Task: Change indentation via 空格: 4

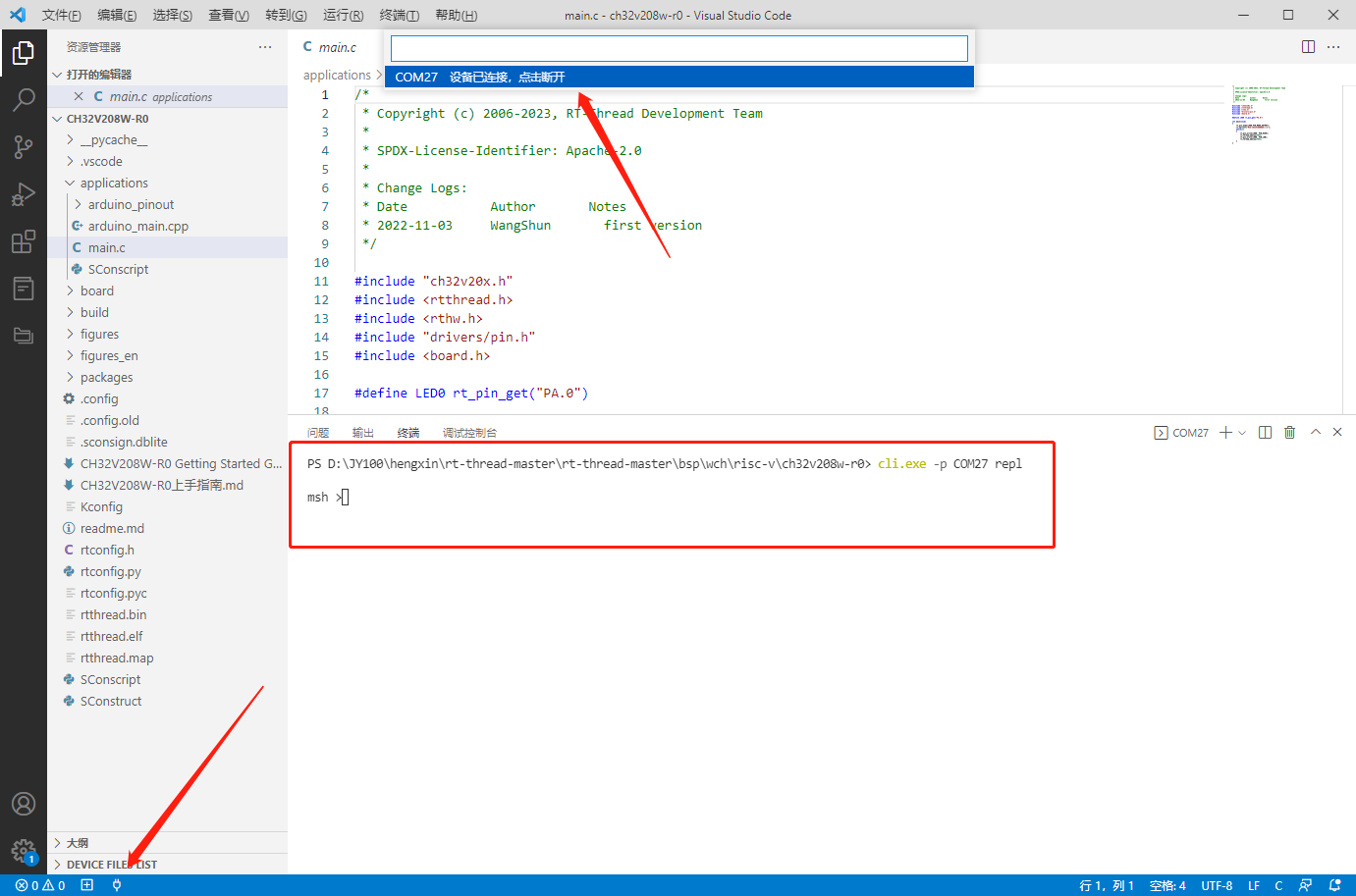Action: coord(1167,885)
